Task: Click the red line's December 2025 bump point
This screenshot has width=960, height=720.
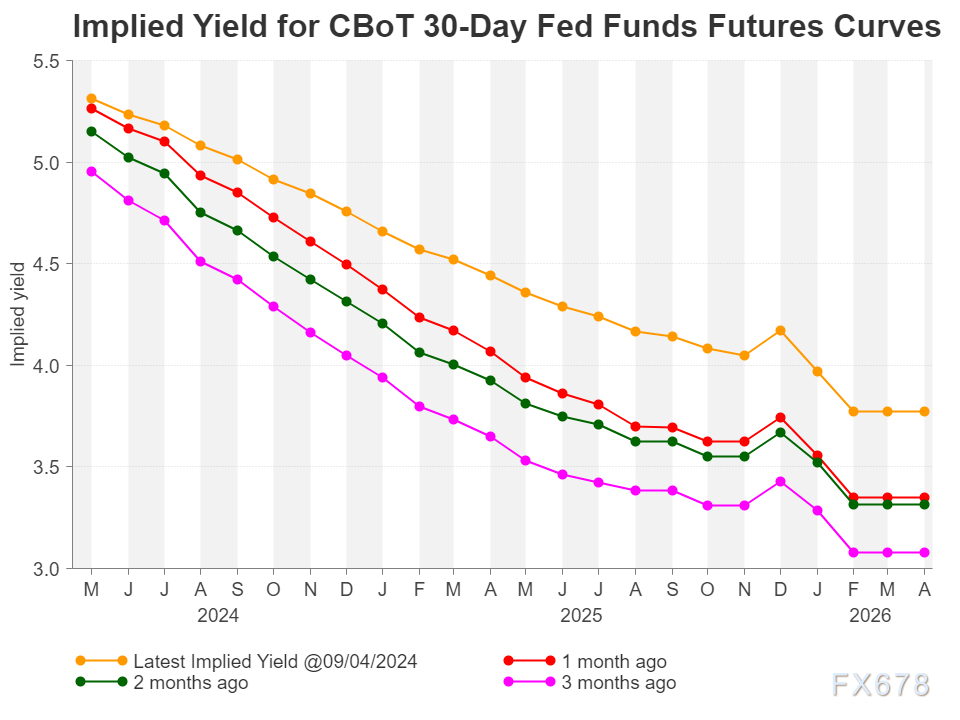Action: click(x=780, y=417)
